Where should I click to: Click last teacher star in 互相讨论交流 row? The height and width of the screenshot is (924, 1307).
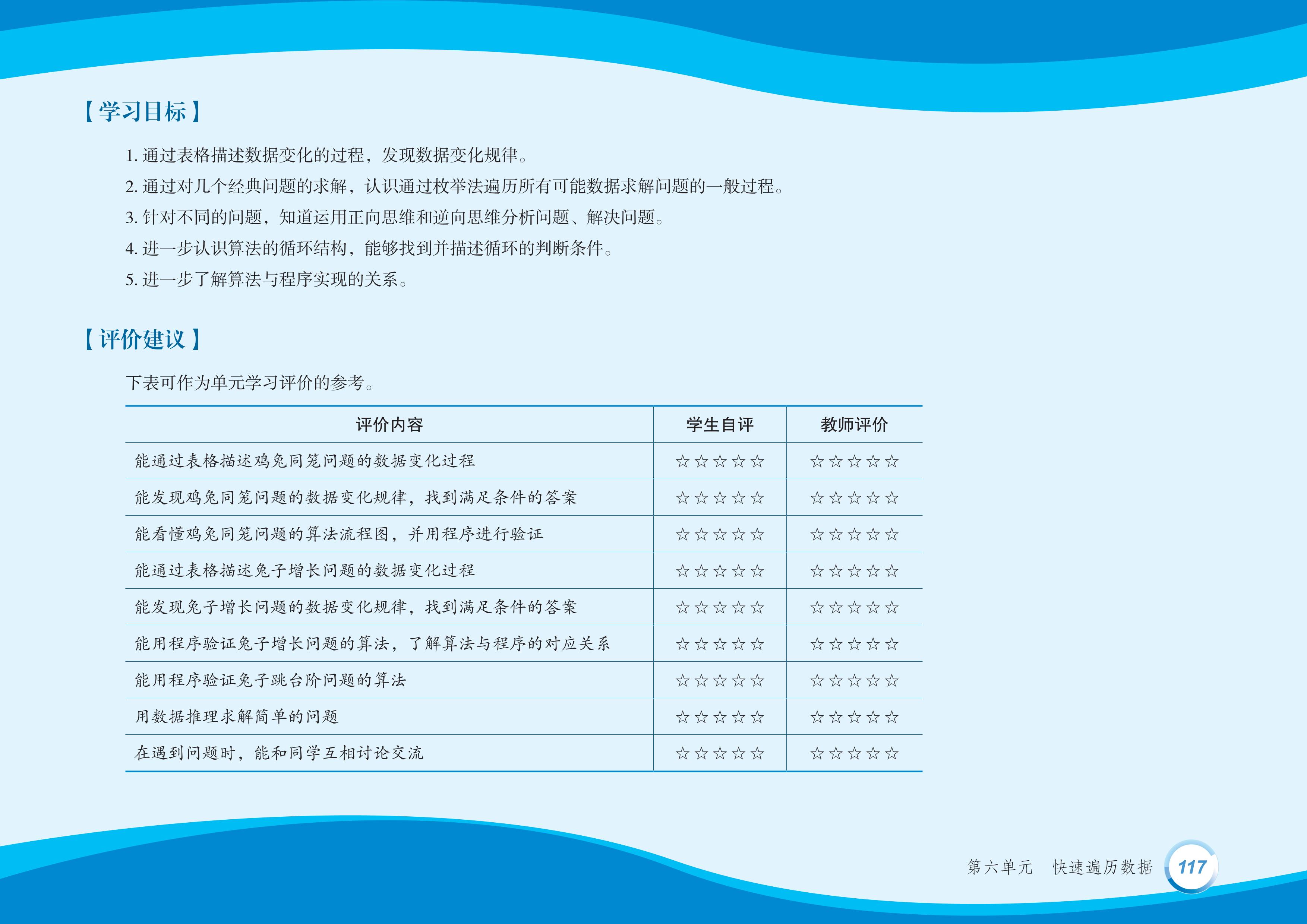pyautogui.click(x=892, y=754)
